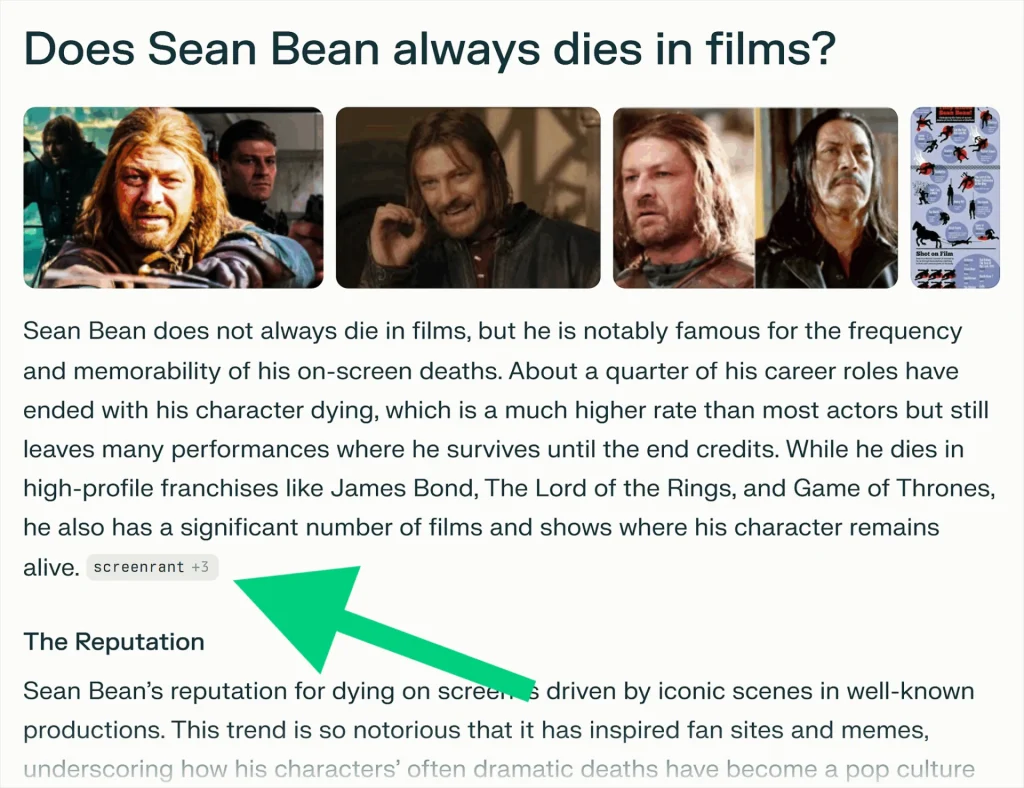Image resolution: width=1024 pixels, height=788 pixels.
Task: Click the "The Reputation" section heading
Action: pyautogui.click(x=114, y=642)
